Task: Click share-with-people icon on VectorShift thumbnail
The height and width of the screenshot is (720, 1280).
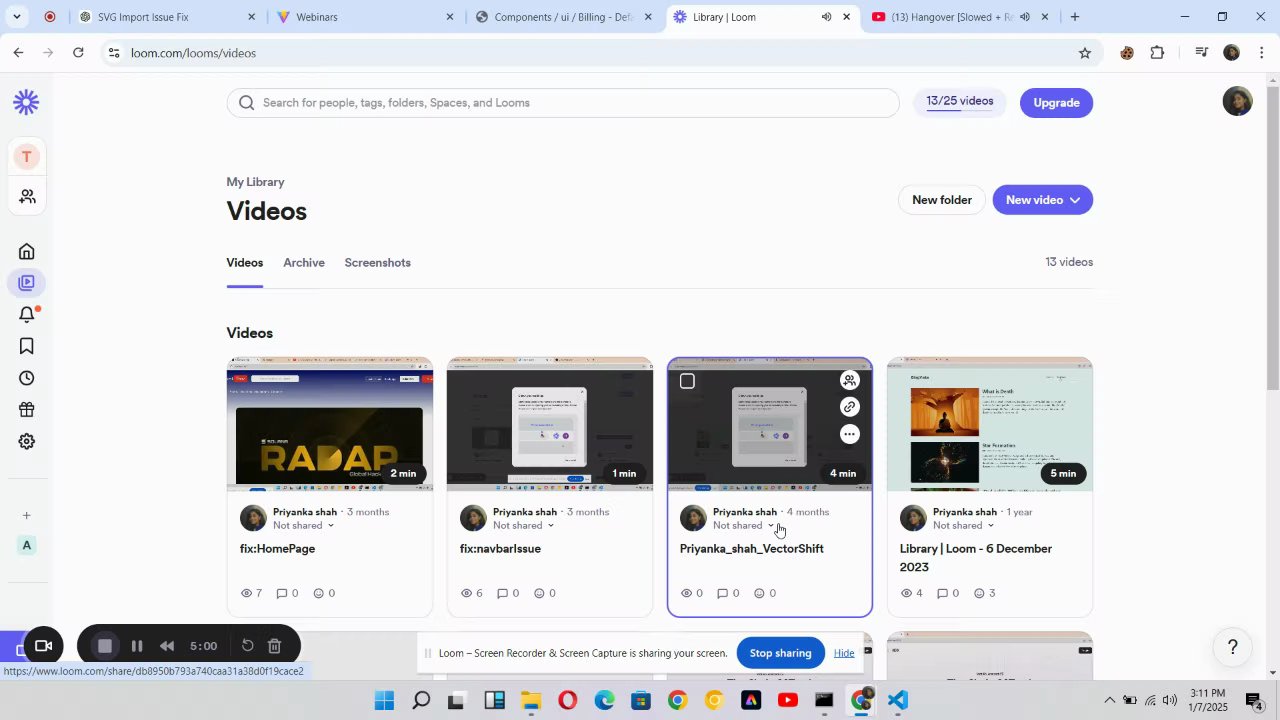Action: tap(849, 381)
